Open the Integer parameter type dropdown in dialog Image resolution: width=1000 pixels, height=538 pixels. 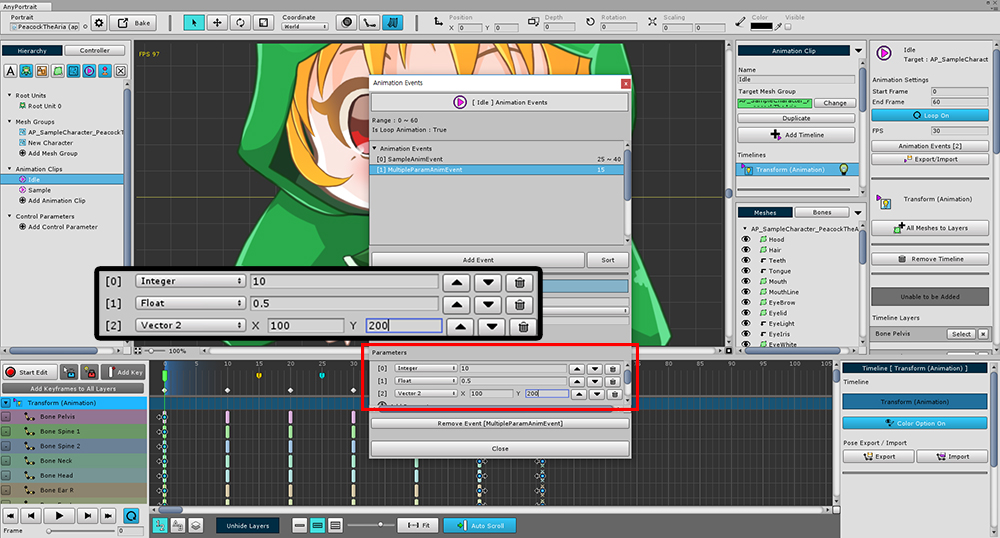[425, 368]
